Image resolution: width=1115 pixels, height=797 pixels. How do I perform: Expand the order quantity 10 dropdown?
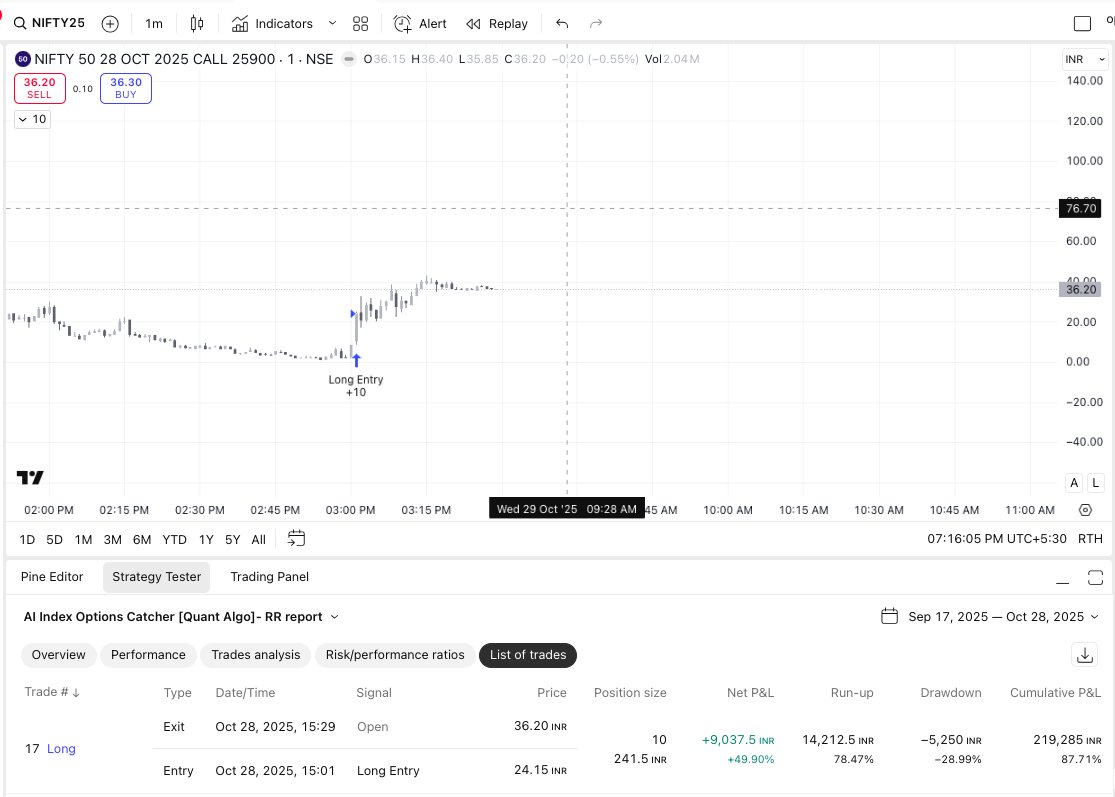(32, 119)
